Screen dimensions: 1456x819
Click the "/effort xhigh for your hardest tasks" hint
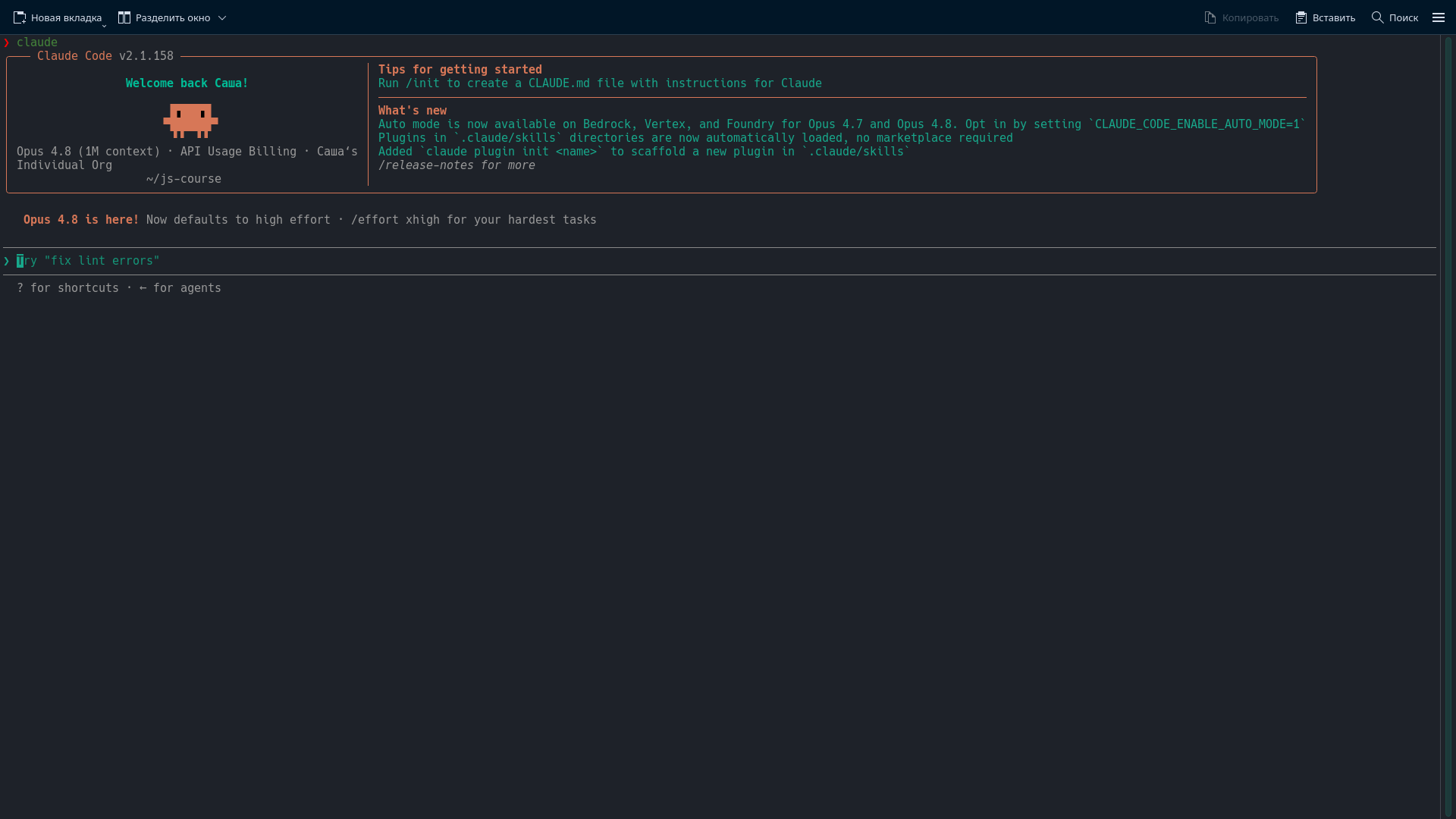474,220
